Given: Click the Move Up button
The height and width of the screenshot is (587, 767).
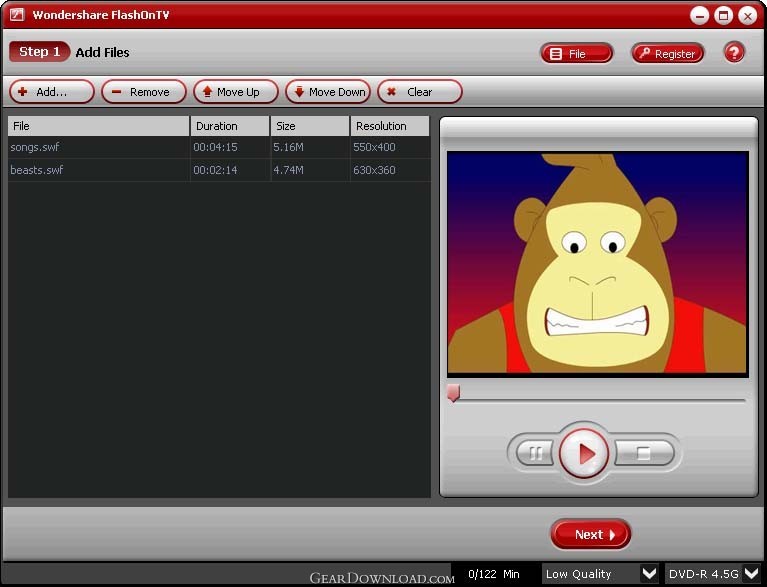Looking at the screenshot, I should (236, 92).
